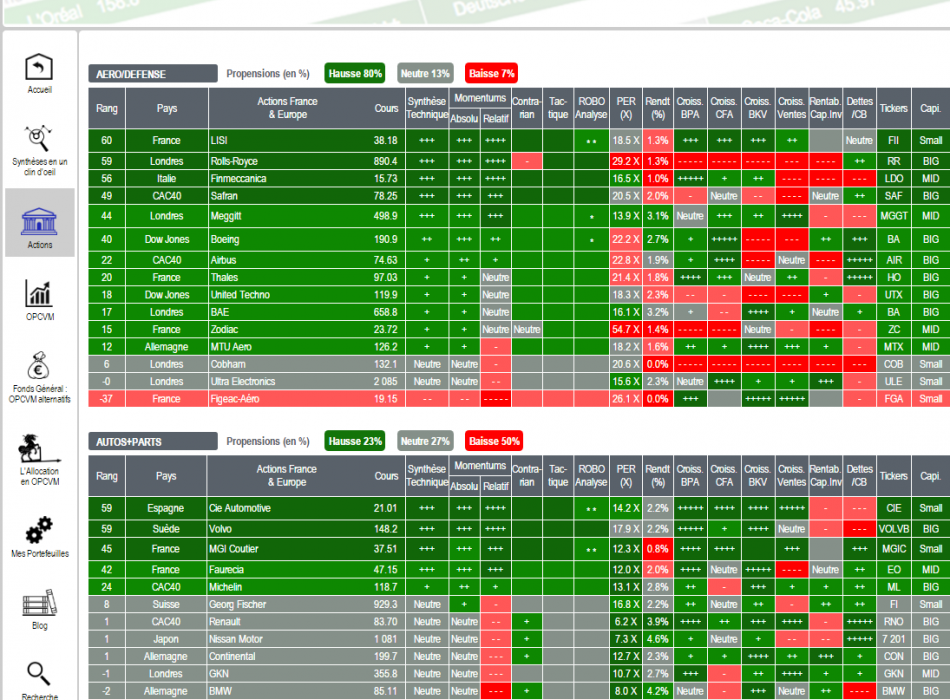Click Baisse 50% badge in Autos+Parts

tap(494, 441)
